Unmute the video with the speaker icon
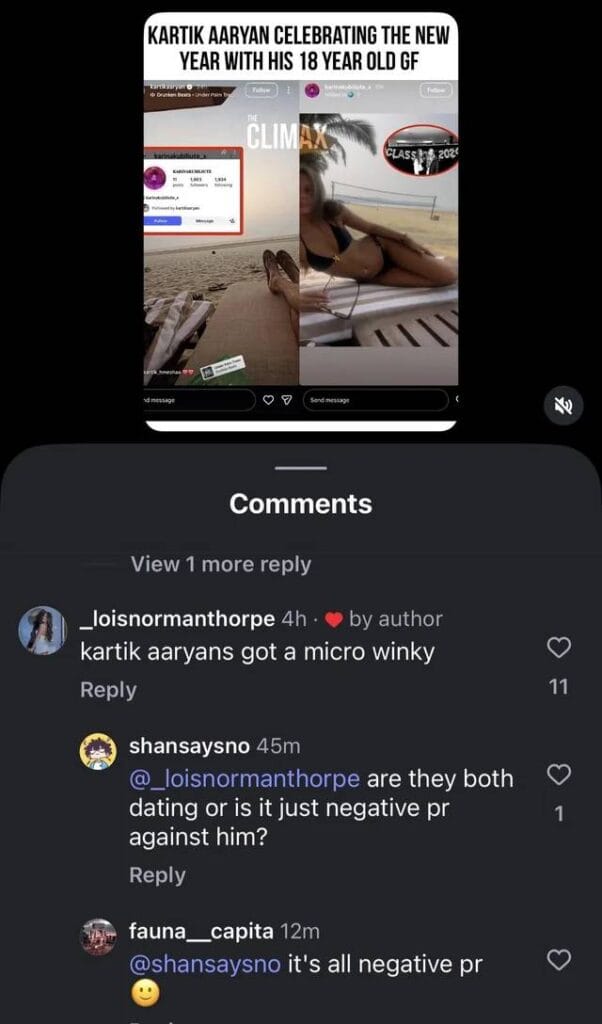The width and height of the screenshot is (602, 1024). [x=563, y=406]
